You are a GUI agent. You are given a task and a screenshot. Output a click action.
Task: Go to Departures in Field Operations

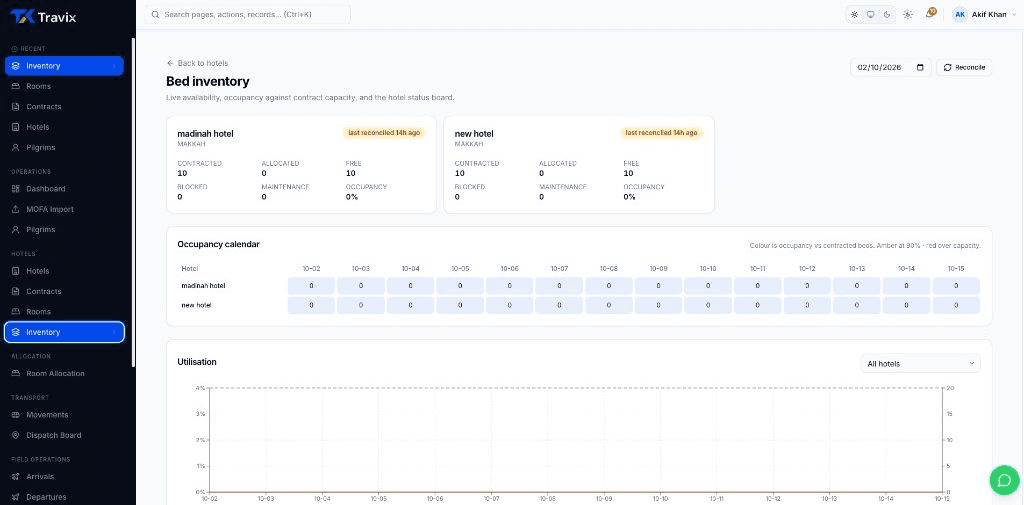coord(64,497)
